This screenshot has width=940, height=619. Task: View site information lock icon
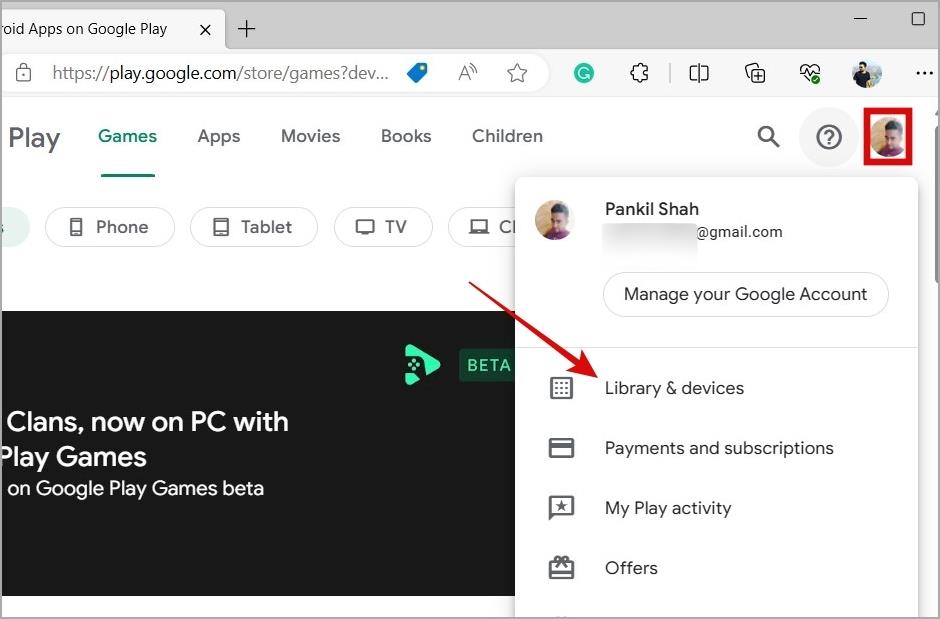point(23,73)
